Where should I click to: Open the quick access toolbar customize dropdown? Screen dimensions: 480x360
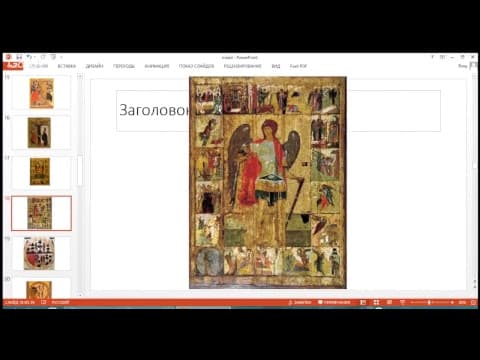(x=61, y=57)
